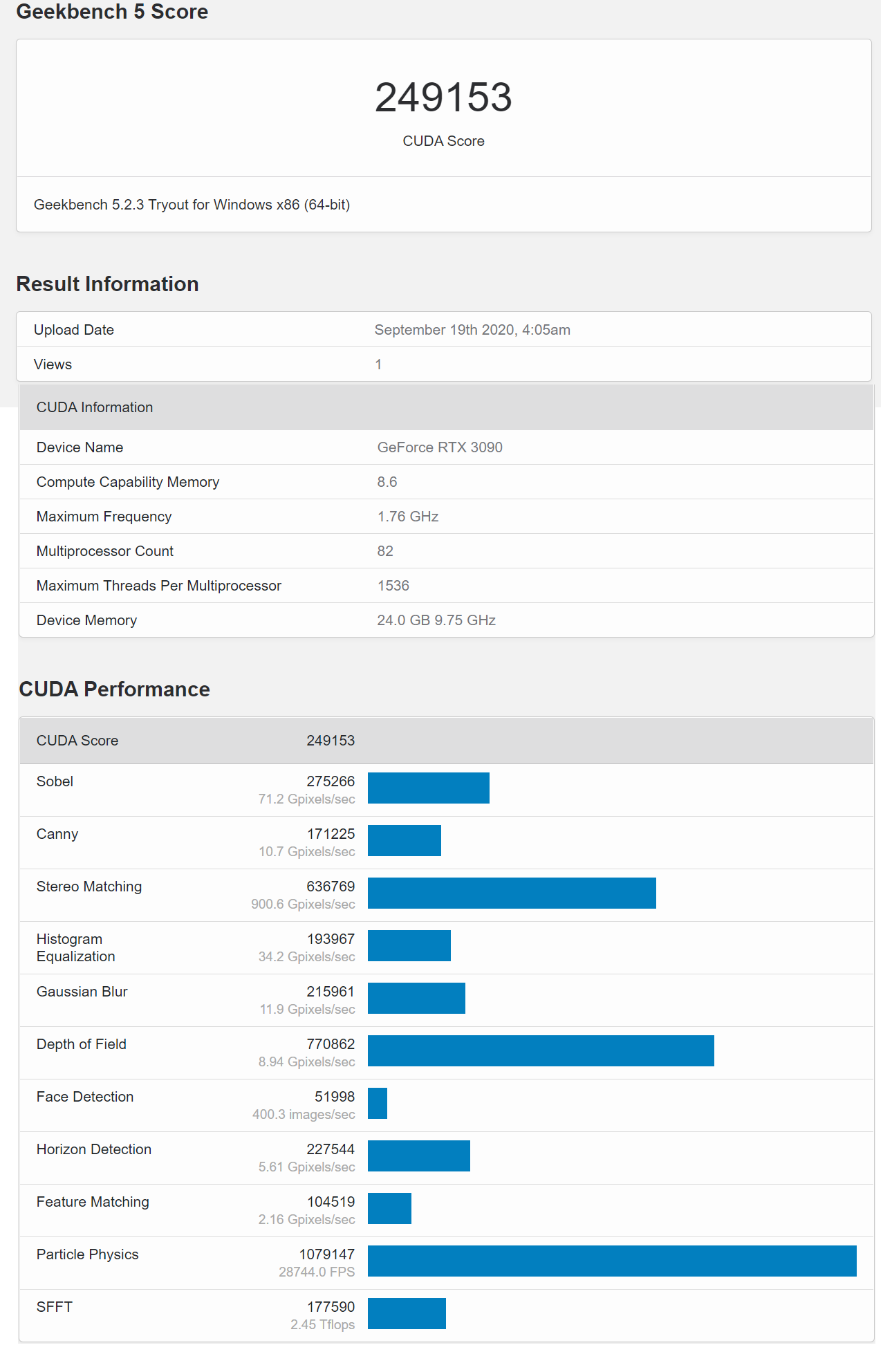Click the Maximum Frequency value 1.76 GHz
Screen dimensions: 892x1372
408,517
